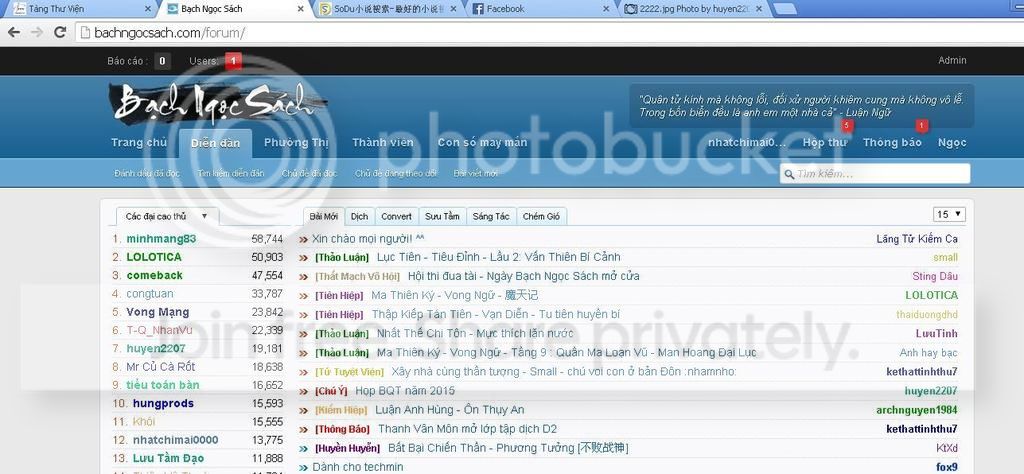Click the browser forward arrow
The height and width of the screenshot is (474, 1024).
point(37,32)
